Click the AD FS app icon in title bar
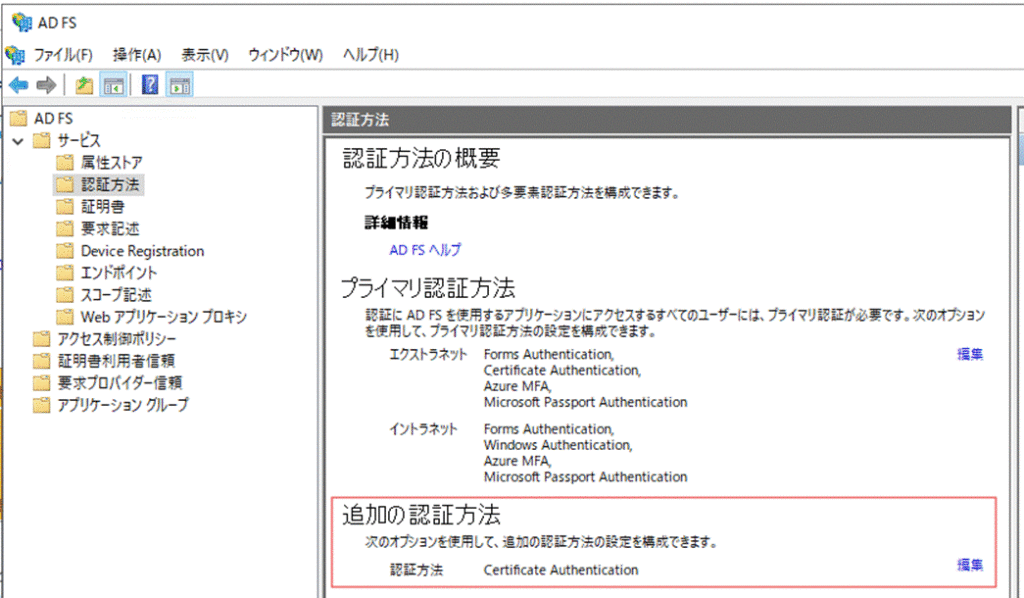This screenshot has width=1024, height=598. pyautogui.click(x=22, y=23)
